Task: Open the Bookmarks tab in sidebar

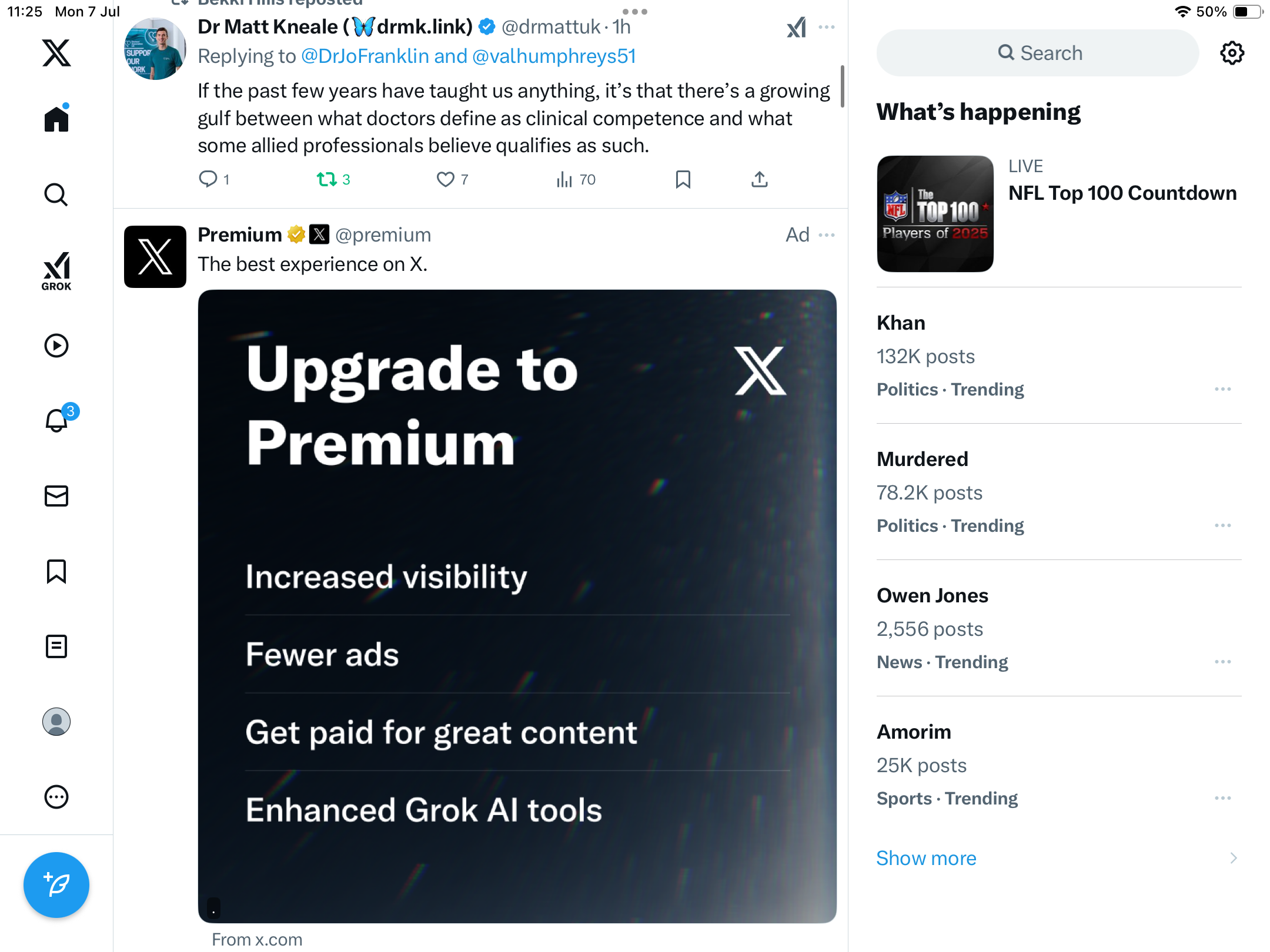Action: click(x=56, y=571)
